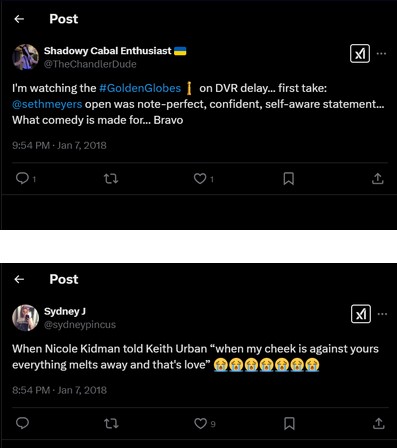Open more options on Sydney J post
397x448 pixels.
click(382, 314)
